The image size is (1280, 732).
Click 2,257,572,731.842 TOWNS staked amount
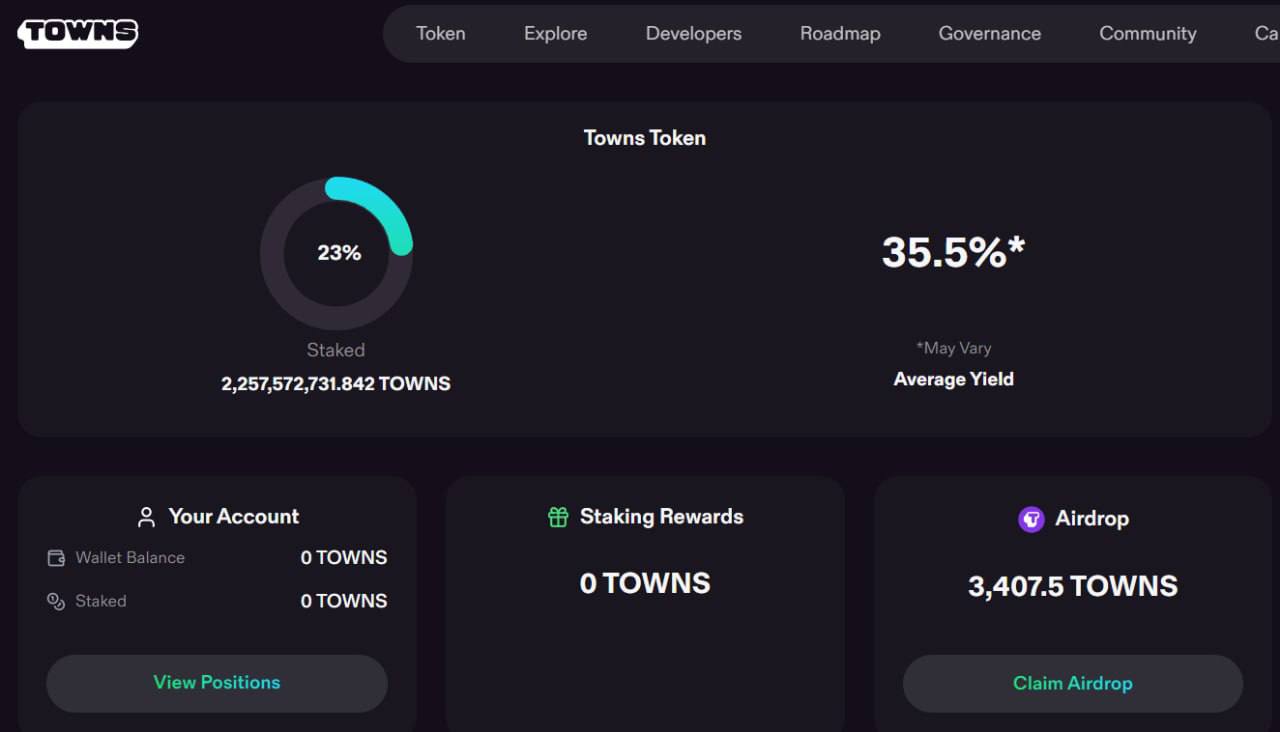pyautogui.click(x=336, y=384)
